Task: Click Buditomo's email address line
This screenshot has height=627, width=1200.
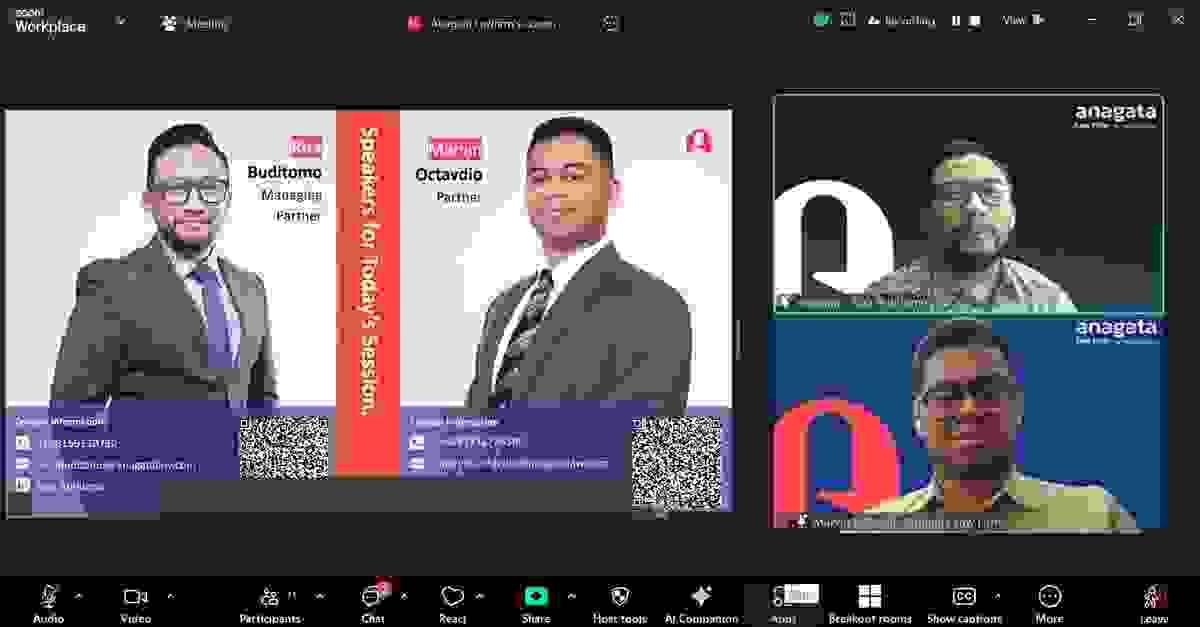Action: click(x=117, y=465)
